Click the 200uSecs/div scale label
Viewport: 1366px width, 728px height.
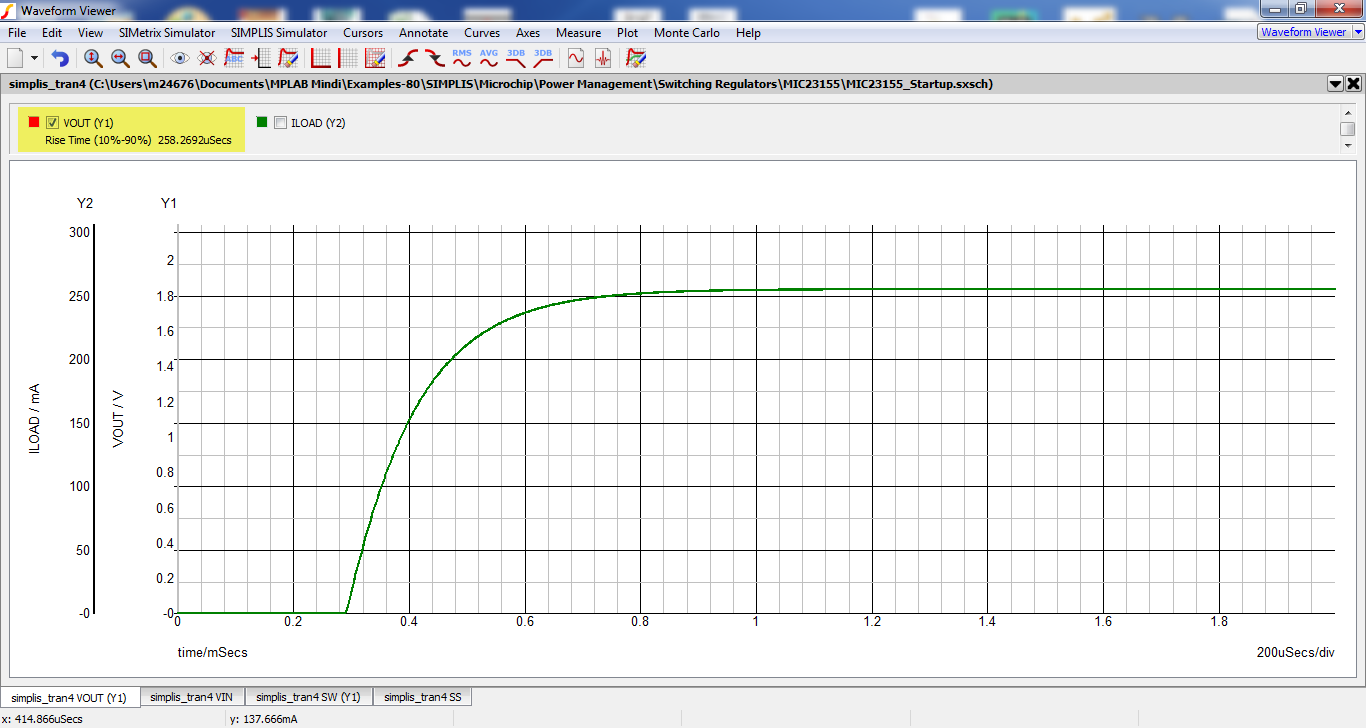[1296, 652]
